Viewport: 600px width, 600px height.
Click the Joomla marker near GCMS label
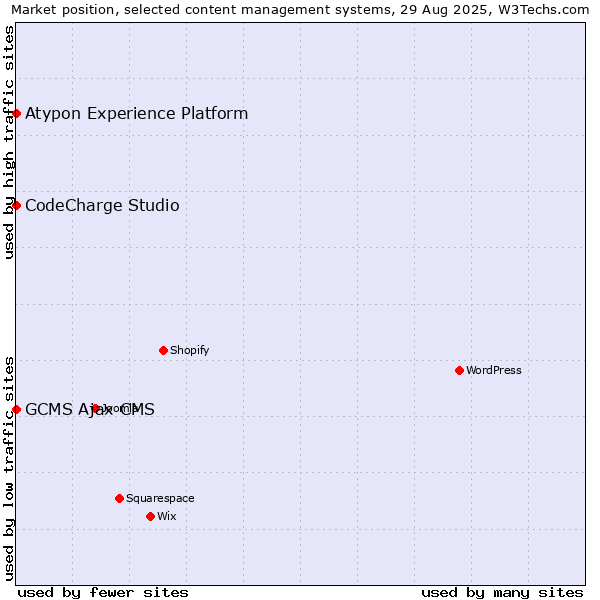96,409
